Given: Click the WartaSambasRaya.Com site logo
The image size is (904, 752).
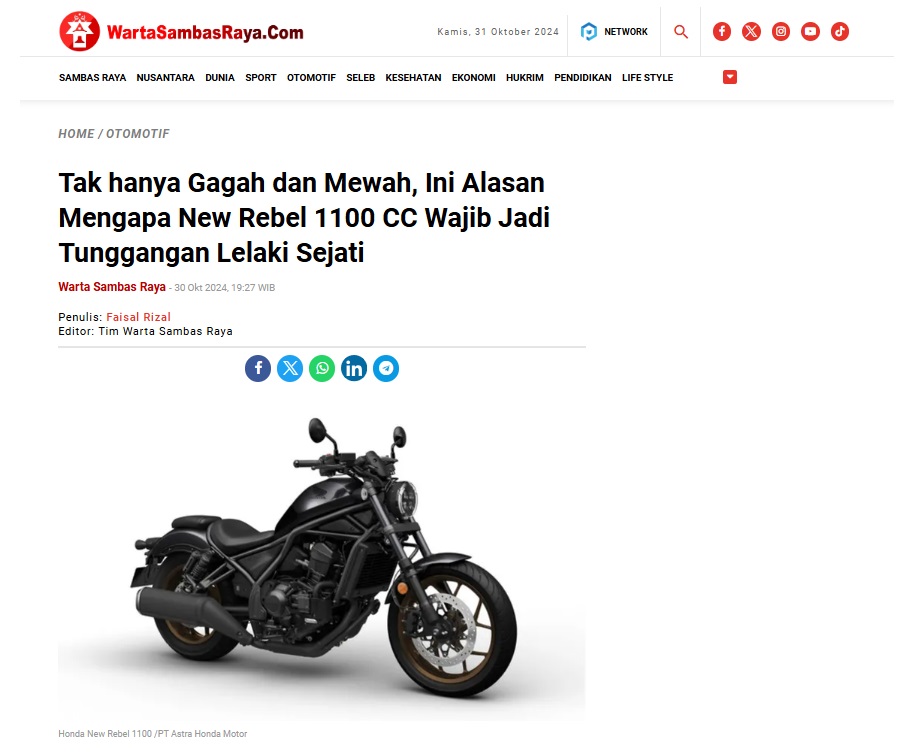Looking at the screenshot, I should [181, 31].
